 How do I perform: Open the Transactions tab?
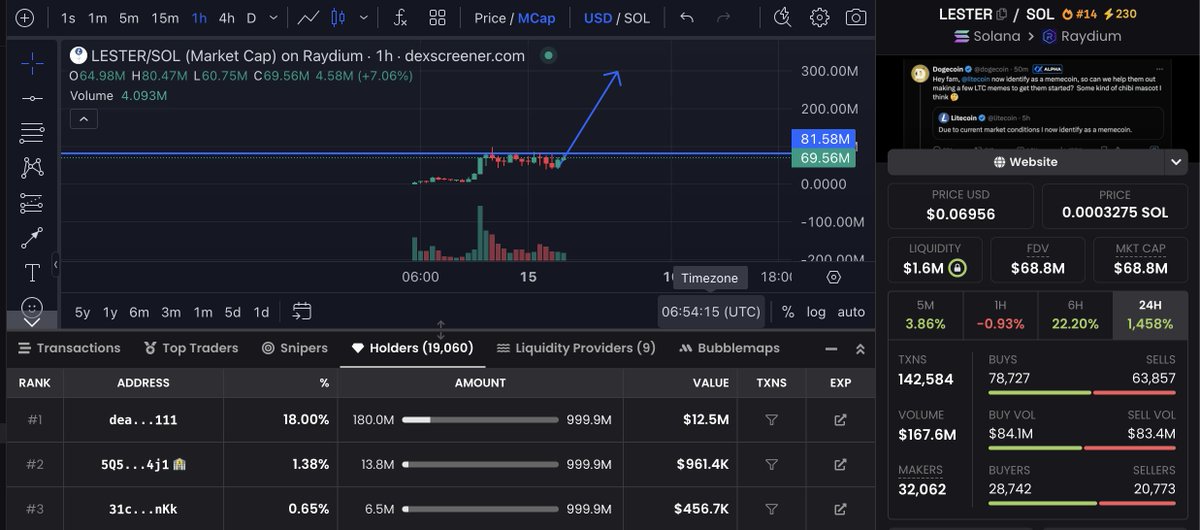[69, 348]
